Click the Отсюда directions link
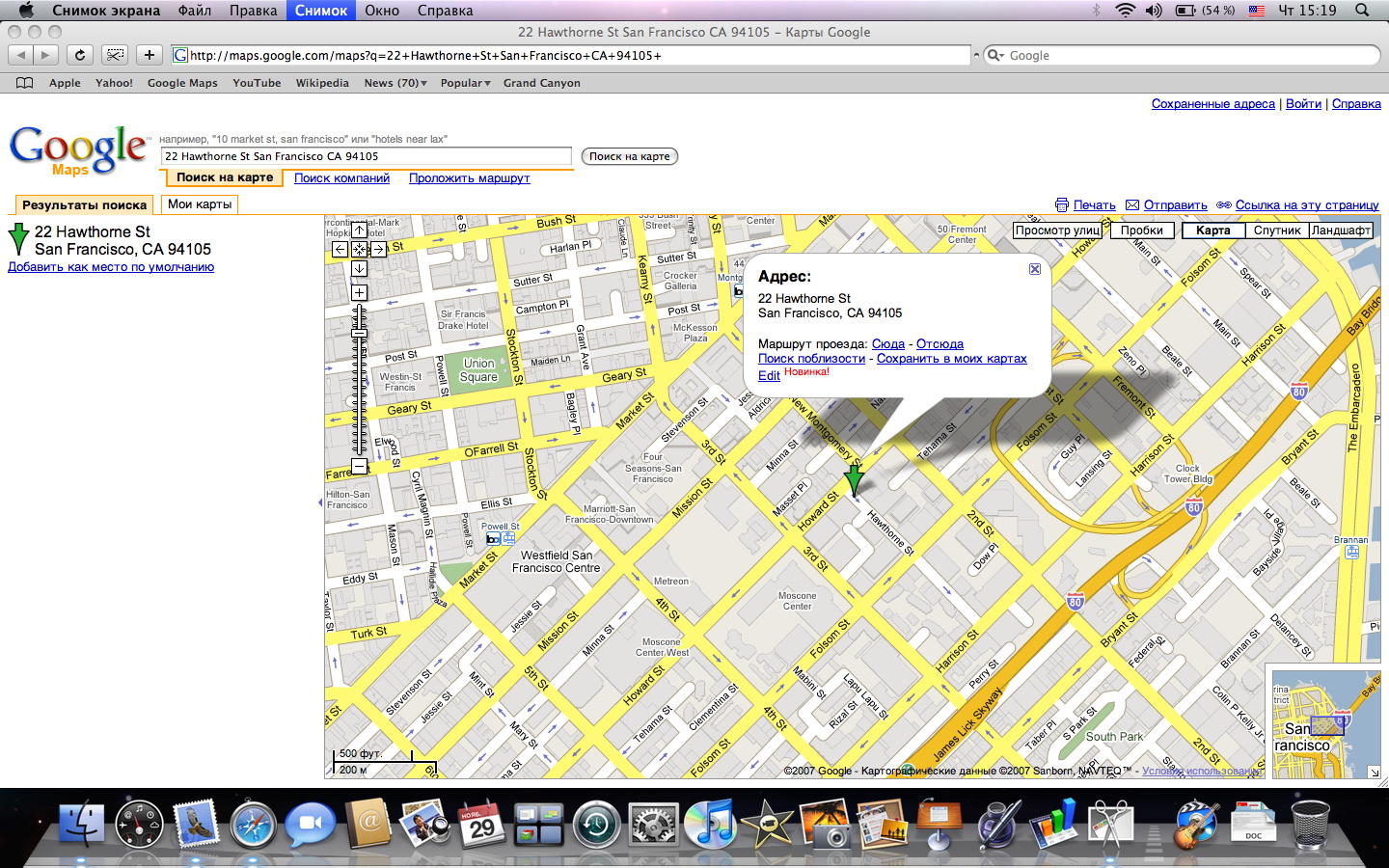1389x868 pixels. tap(940, 344)
